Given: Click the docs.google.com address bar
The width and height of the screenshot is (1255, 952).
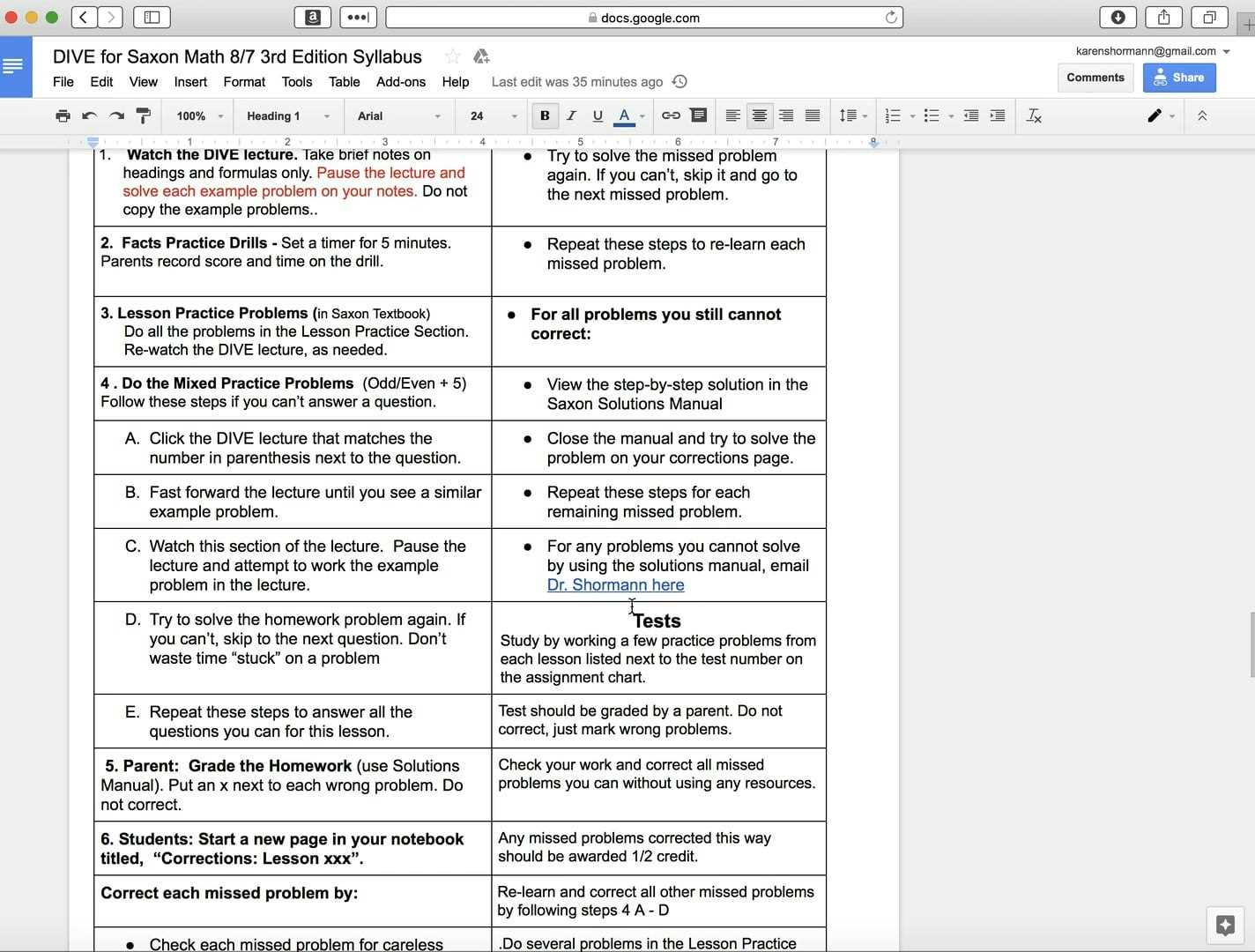Looking at the screenshot, I should [x=644, y=17].
